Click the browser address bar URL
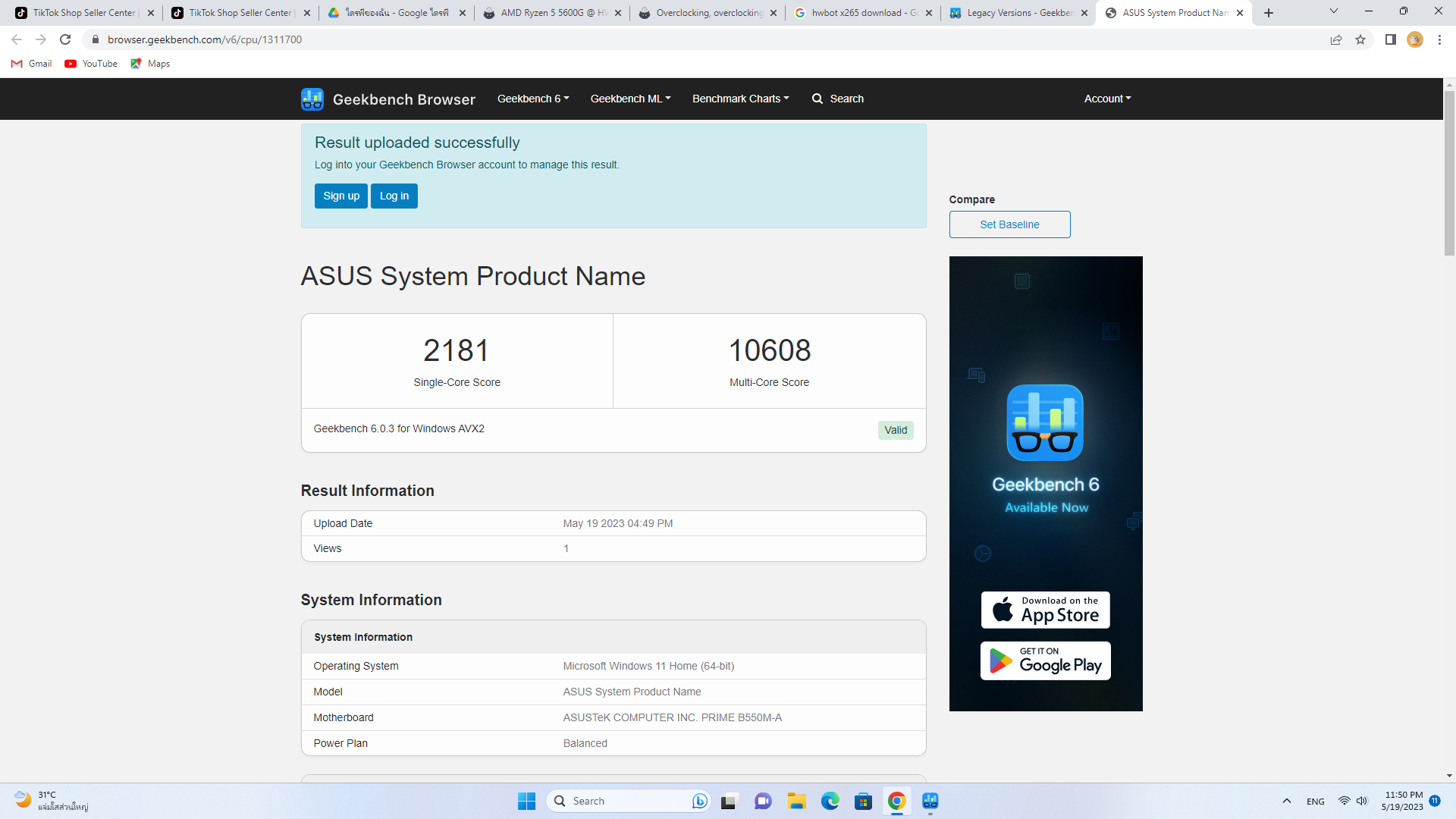This screenshot has width=1456, height=819. click(x=205, y=39)
